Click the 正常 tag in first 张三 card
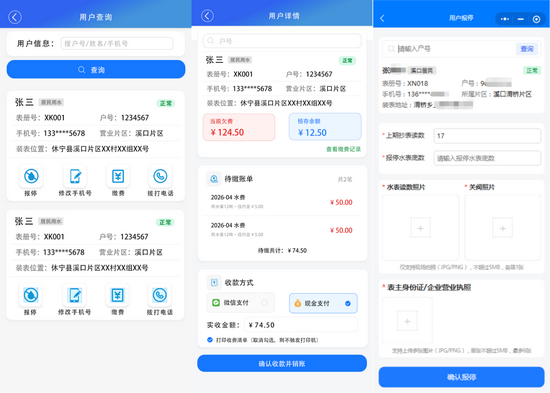This screenshot has height=393, width=550. pyautogui.click(x=166, y=103)
